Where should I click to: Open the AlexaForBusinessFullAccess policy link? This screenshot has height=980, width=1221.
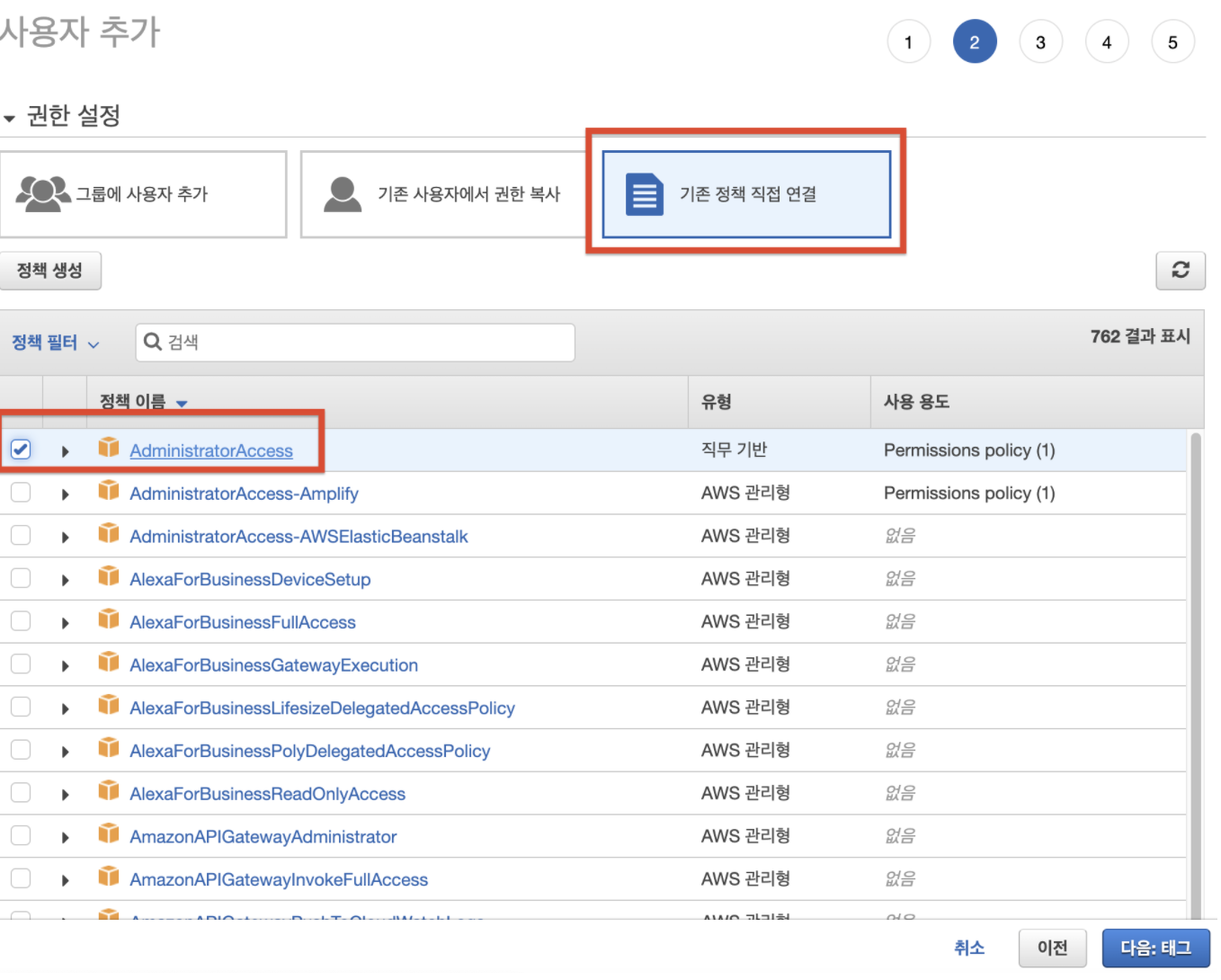coord(243,622)
